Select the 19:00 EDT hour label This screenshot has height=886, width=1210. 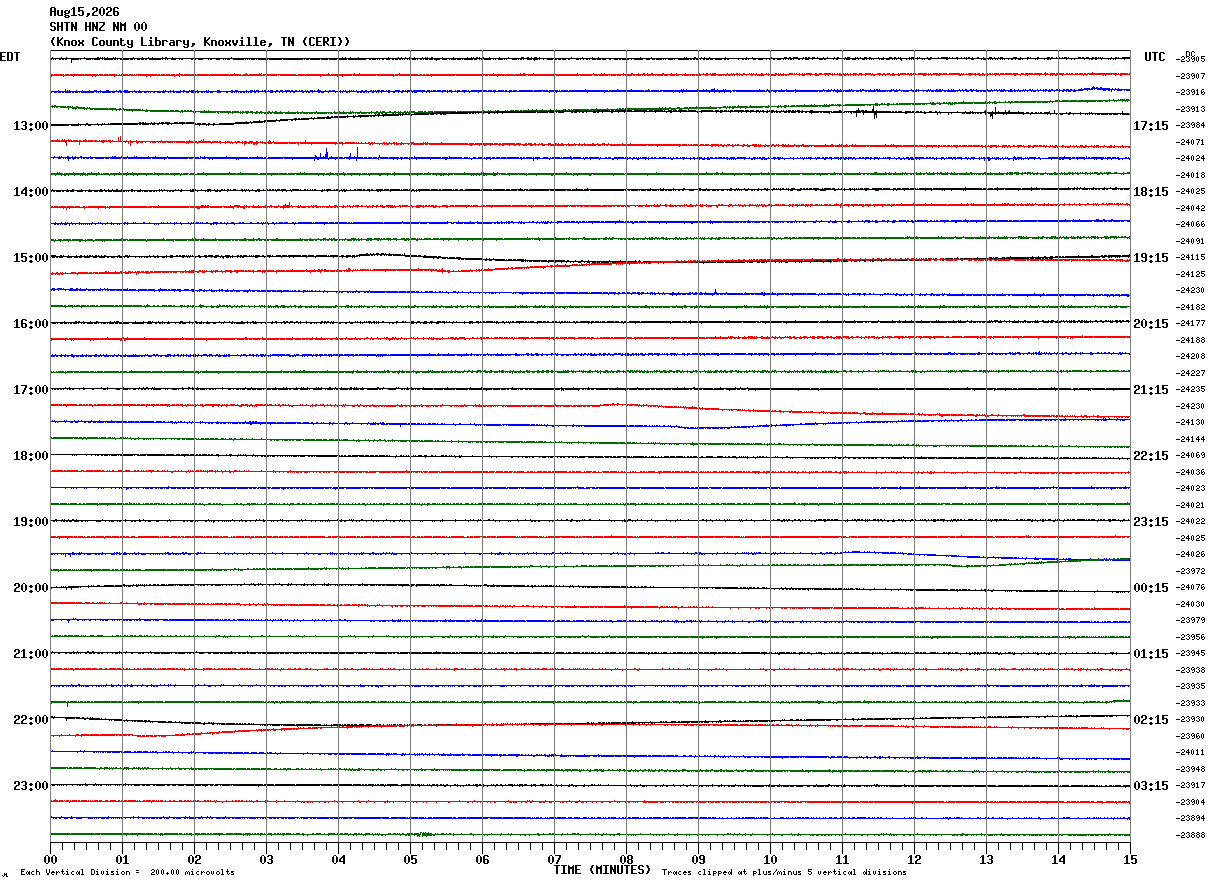(x=30, y=522)
